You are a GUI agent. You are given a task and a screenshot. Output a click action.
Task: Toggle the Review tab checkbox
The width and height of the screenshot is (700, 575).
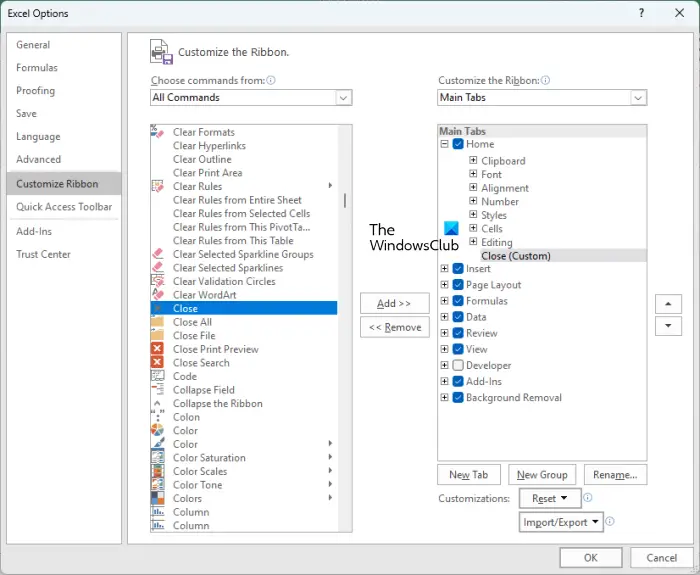458,333
